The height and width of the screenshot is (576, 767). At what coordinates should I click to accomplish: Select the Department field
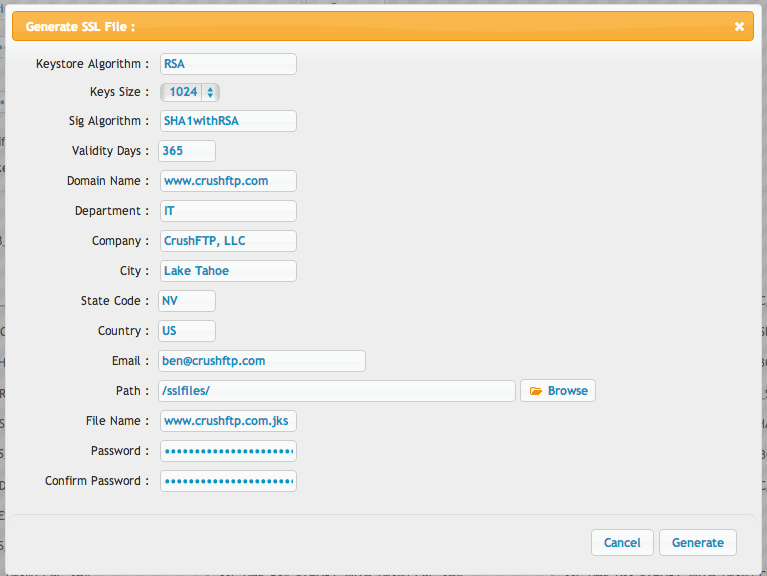coord(228,211)
